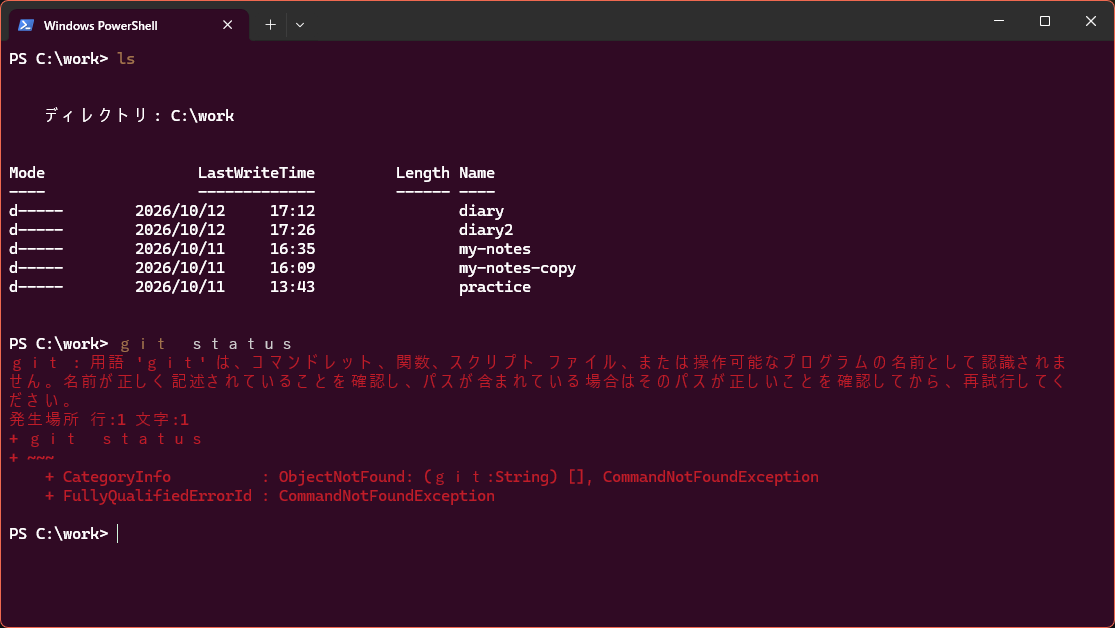Image resolution: width=1115 pixels, height=628 pixels.
Task: Close the PowerShell window
Action: 1091,21
